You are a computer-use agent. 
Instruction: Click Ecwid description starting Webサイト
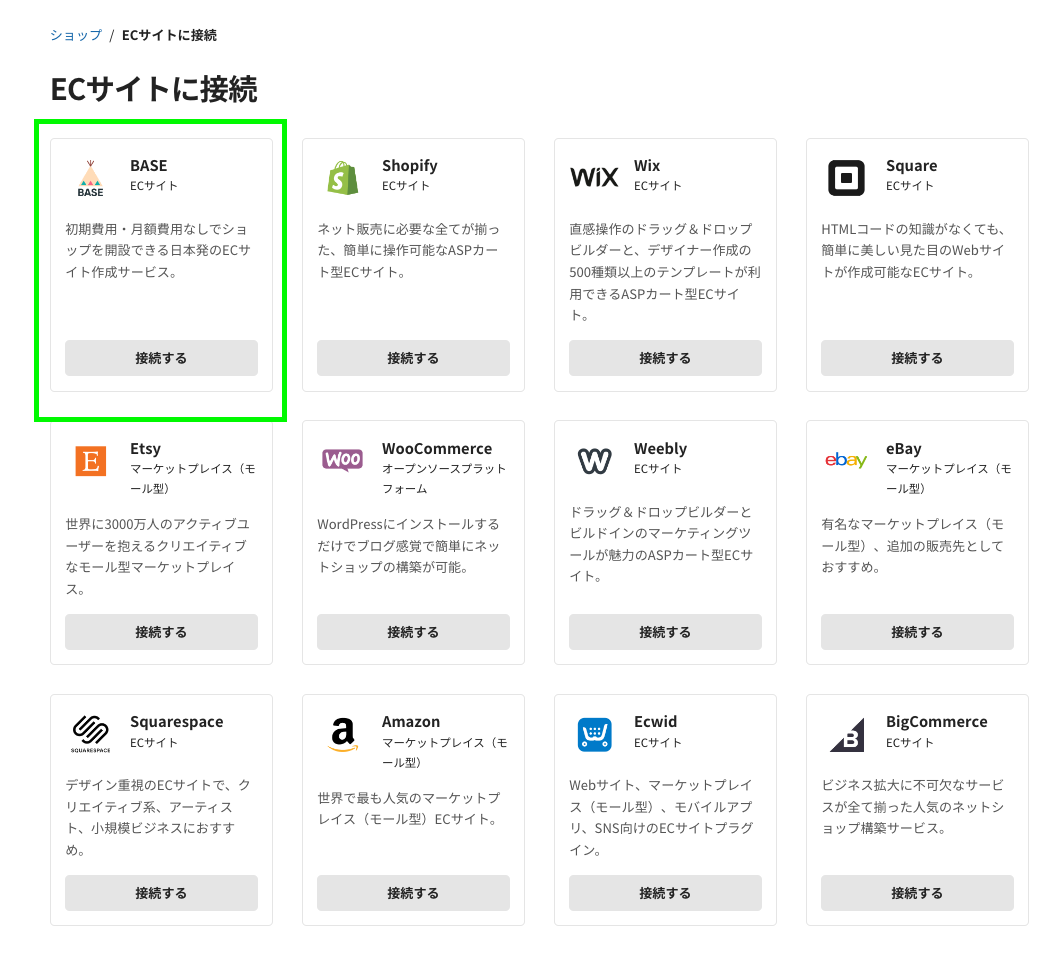(x=661, y=817)
